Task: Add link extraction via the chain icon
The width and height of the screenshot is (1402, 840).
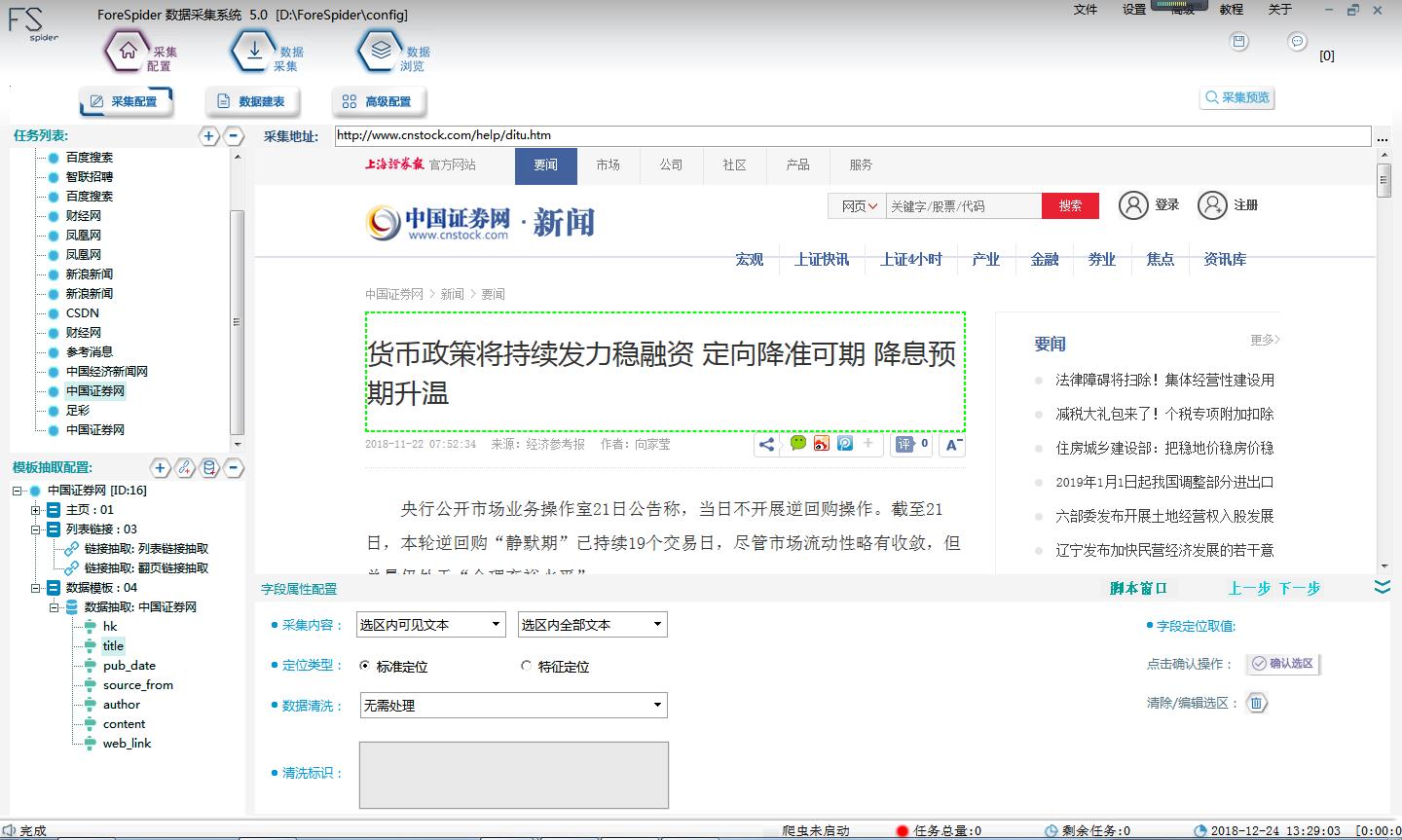Action: 184,468
